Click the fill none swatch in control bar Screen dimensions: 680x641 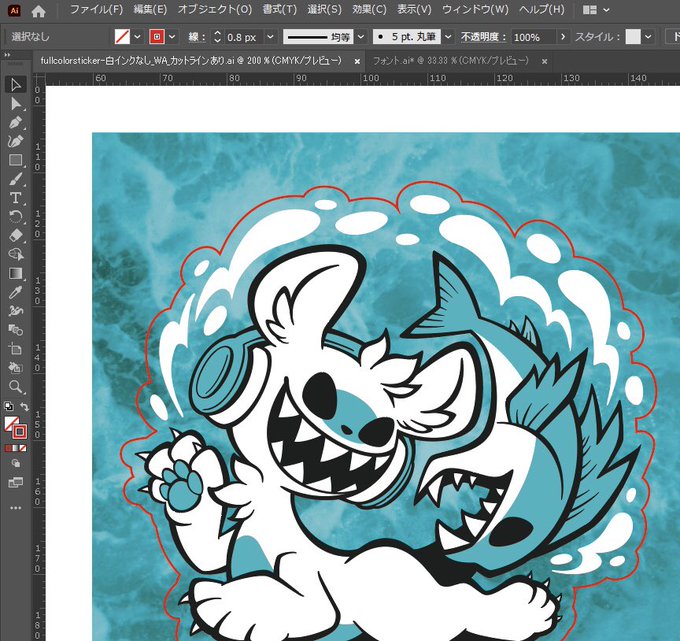(122, 37)
